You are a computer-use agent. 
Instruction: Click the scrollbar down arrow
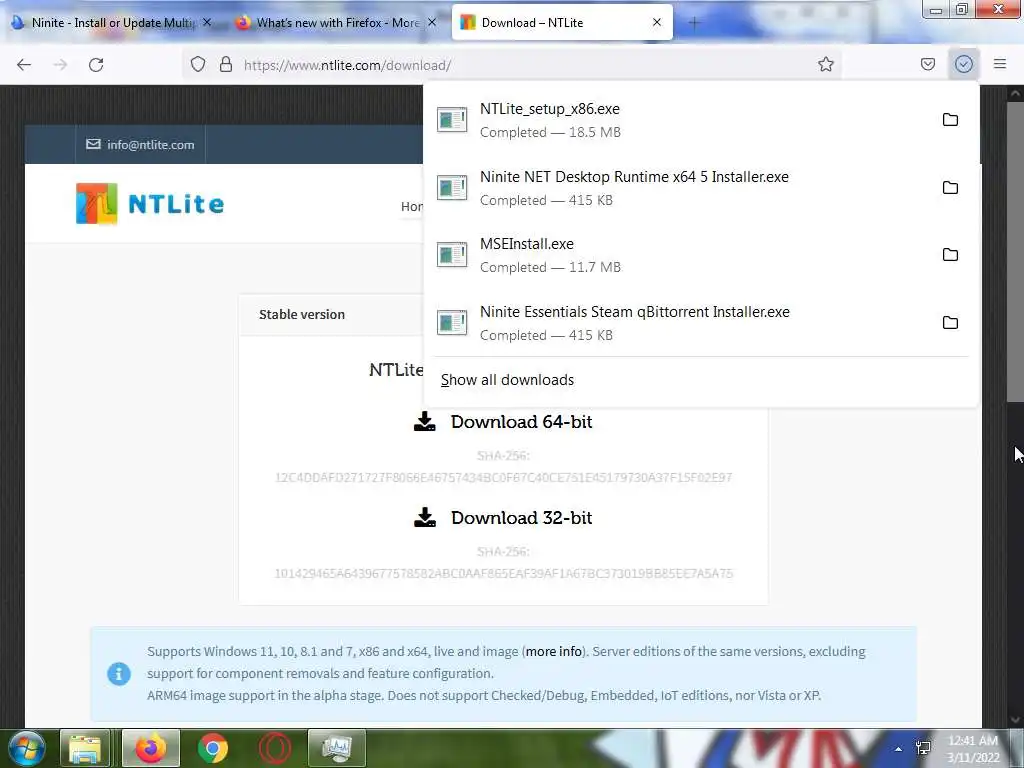coord(1016,720)
